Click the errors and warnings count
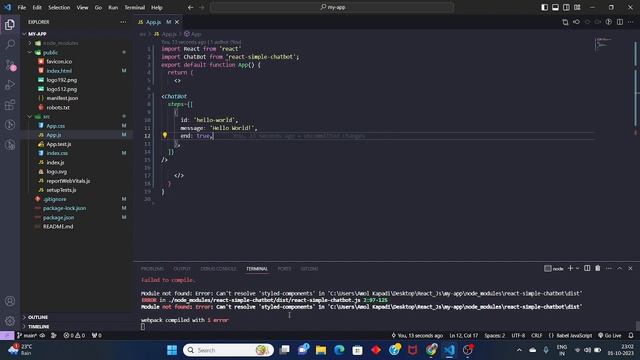The image size is (640, 360). (x=74, y=335)
